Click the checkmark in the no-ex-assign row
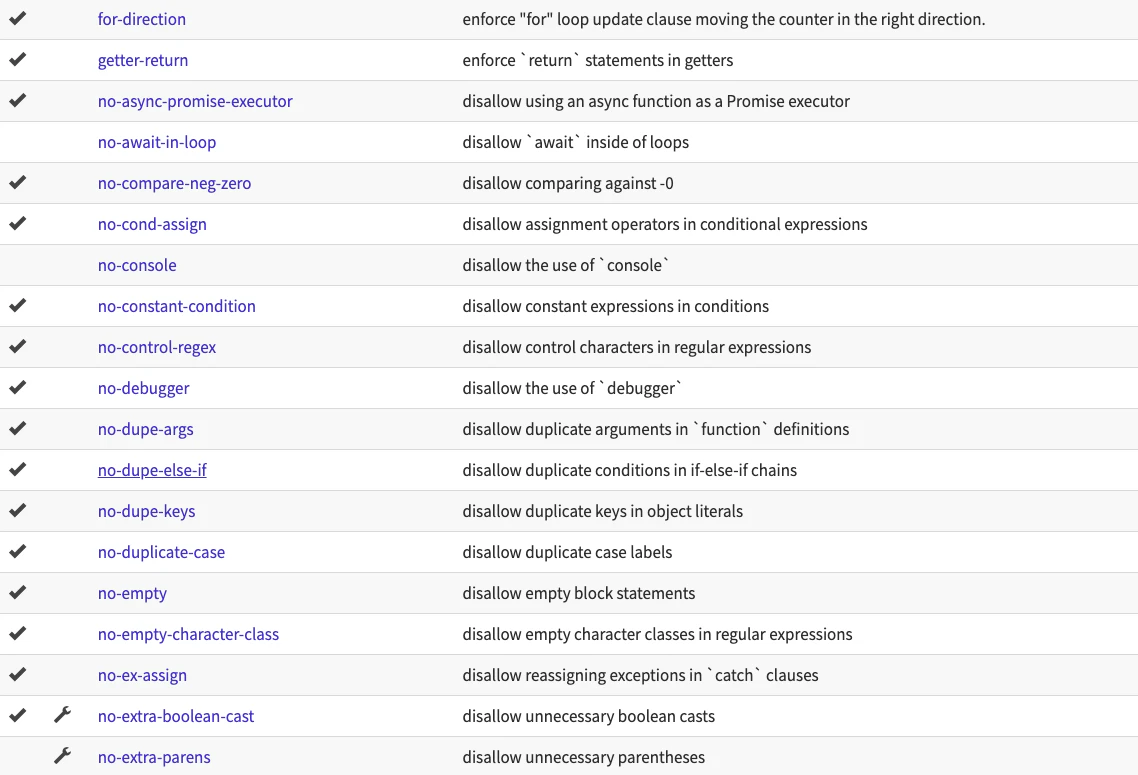This screenshot has height=775, width=1138. (17, 674)
